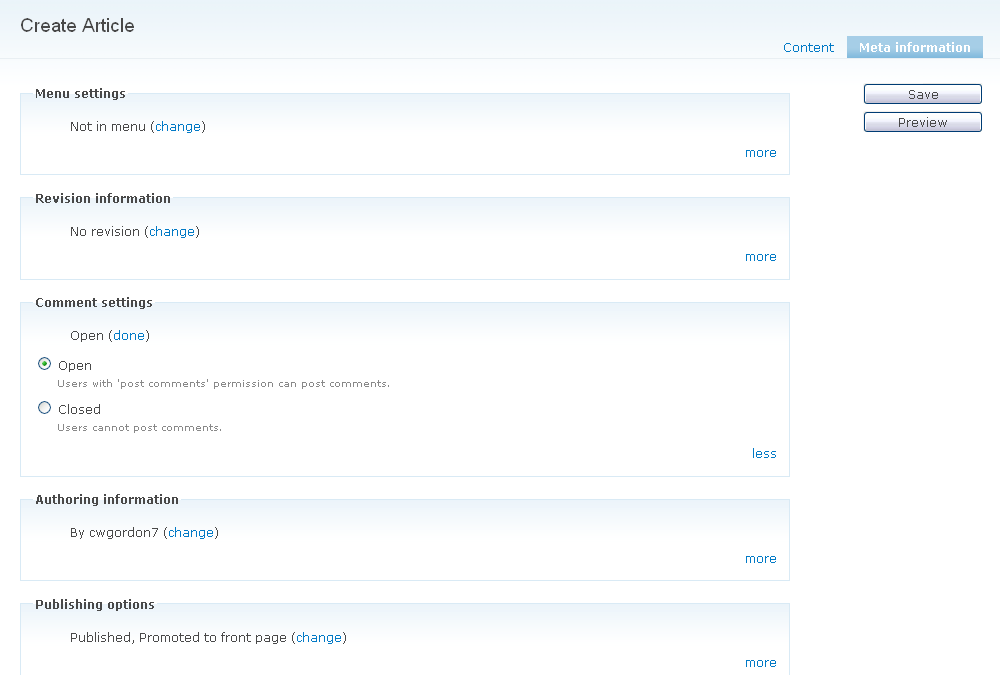
Task: Click the Comment settings heading
Action: pyautogui.click(x=93, y=302)
